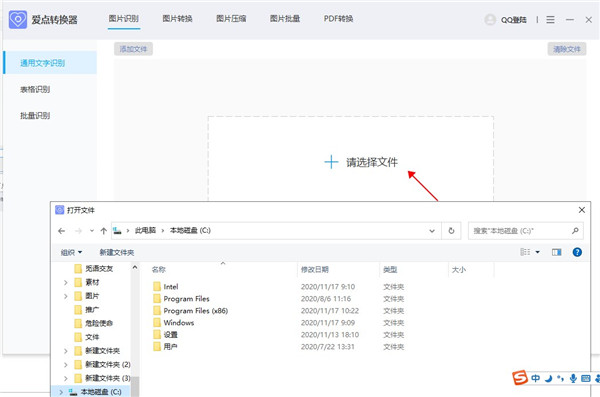The image size is (600, 397).
Task: Click the search magnifier icon
Action: point(575,230)
